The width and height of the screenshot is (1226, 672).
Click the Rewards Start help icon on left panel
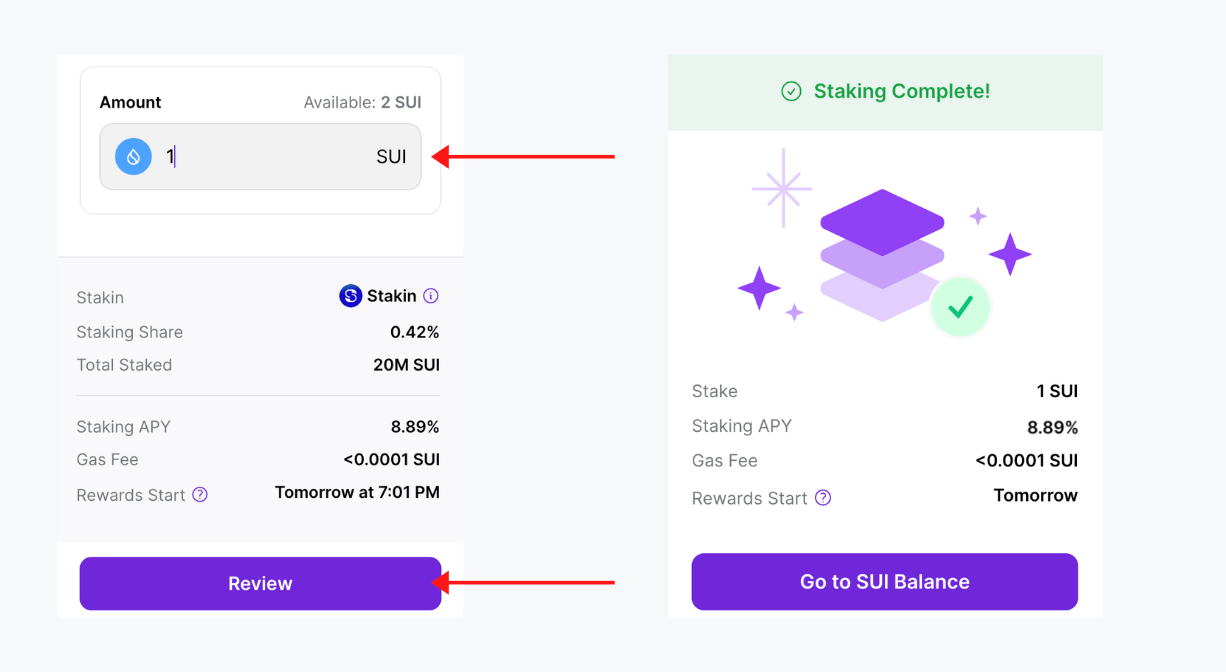(199, 495)
